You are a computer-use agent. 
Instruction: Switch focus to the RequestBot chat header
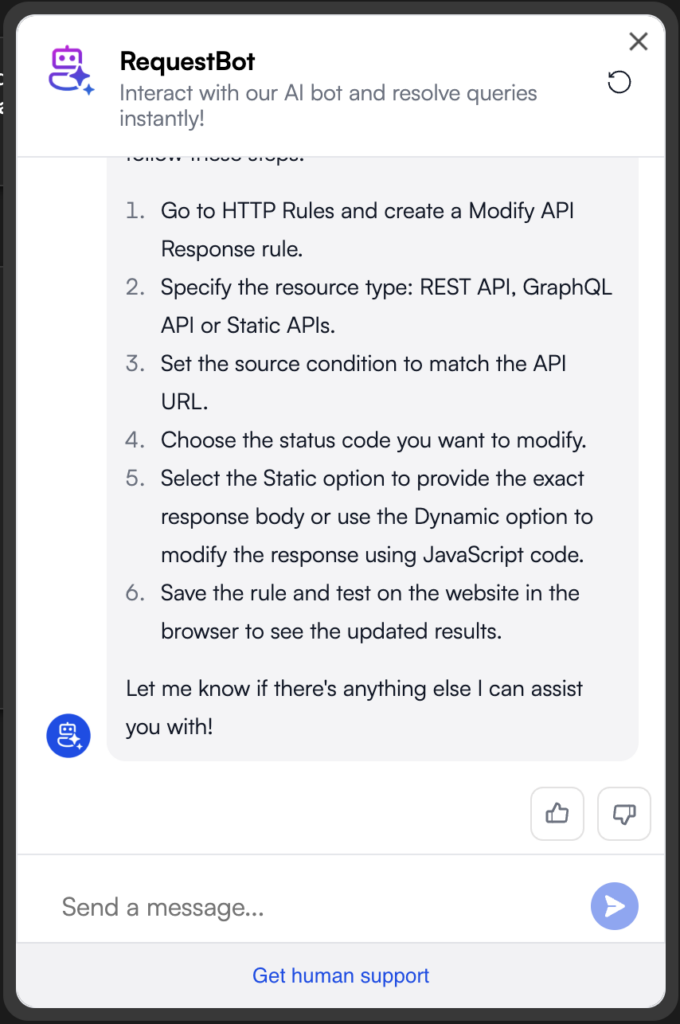tap(187, 61)
